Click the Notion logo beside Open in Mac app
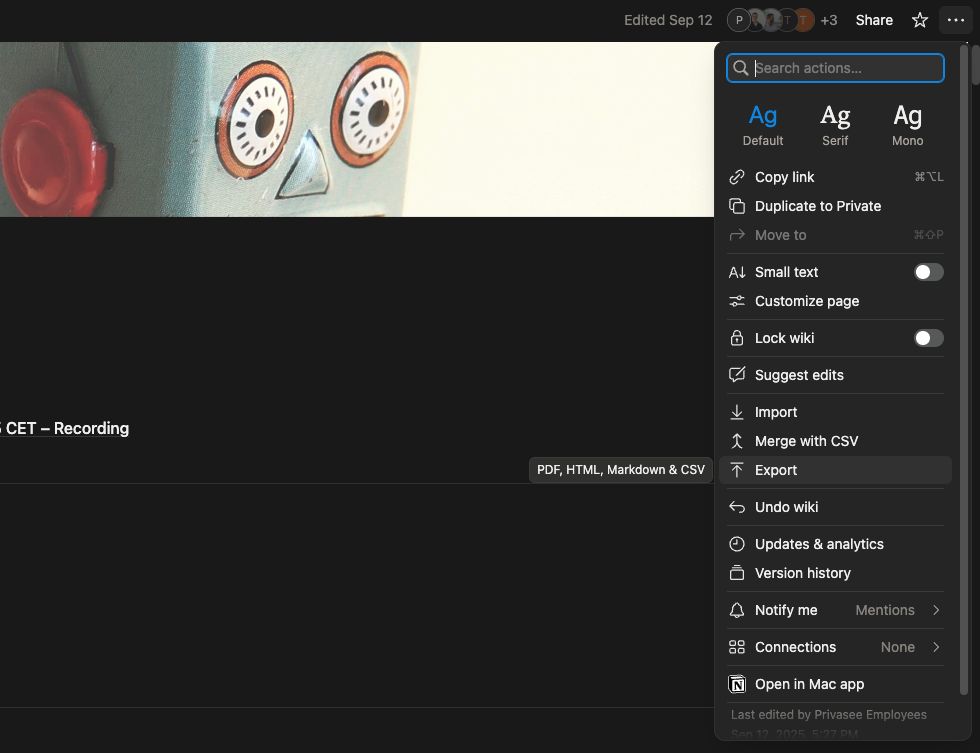The height and width of the screenshot is (753, 980). (737, 684)
